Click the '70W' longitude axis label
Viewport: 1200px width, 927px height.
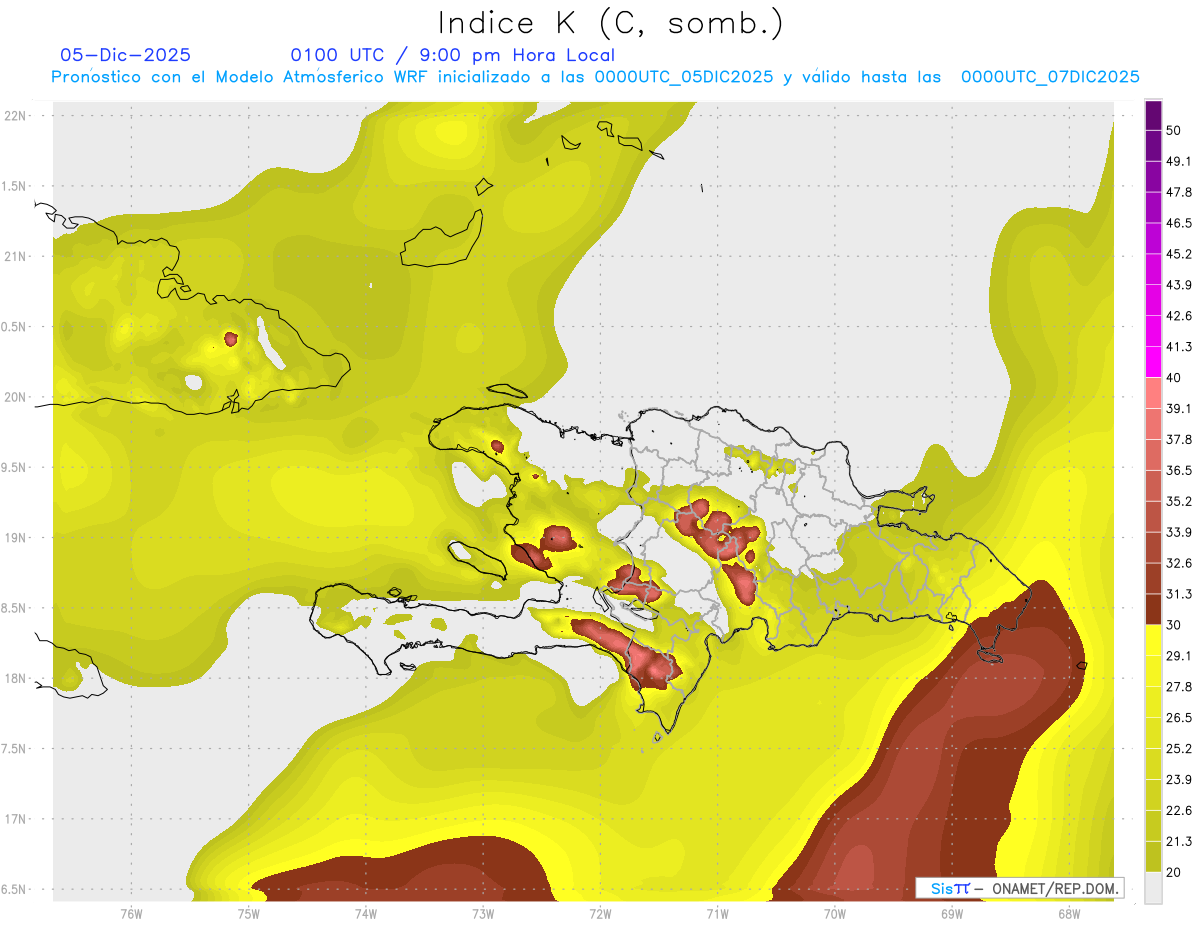(x=834, y=914)
